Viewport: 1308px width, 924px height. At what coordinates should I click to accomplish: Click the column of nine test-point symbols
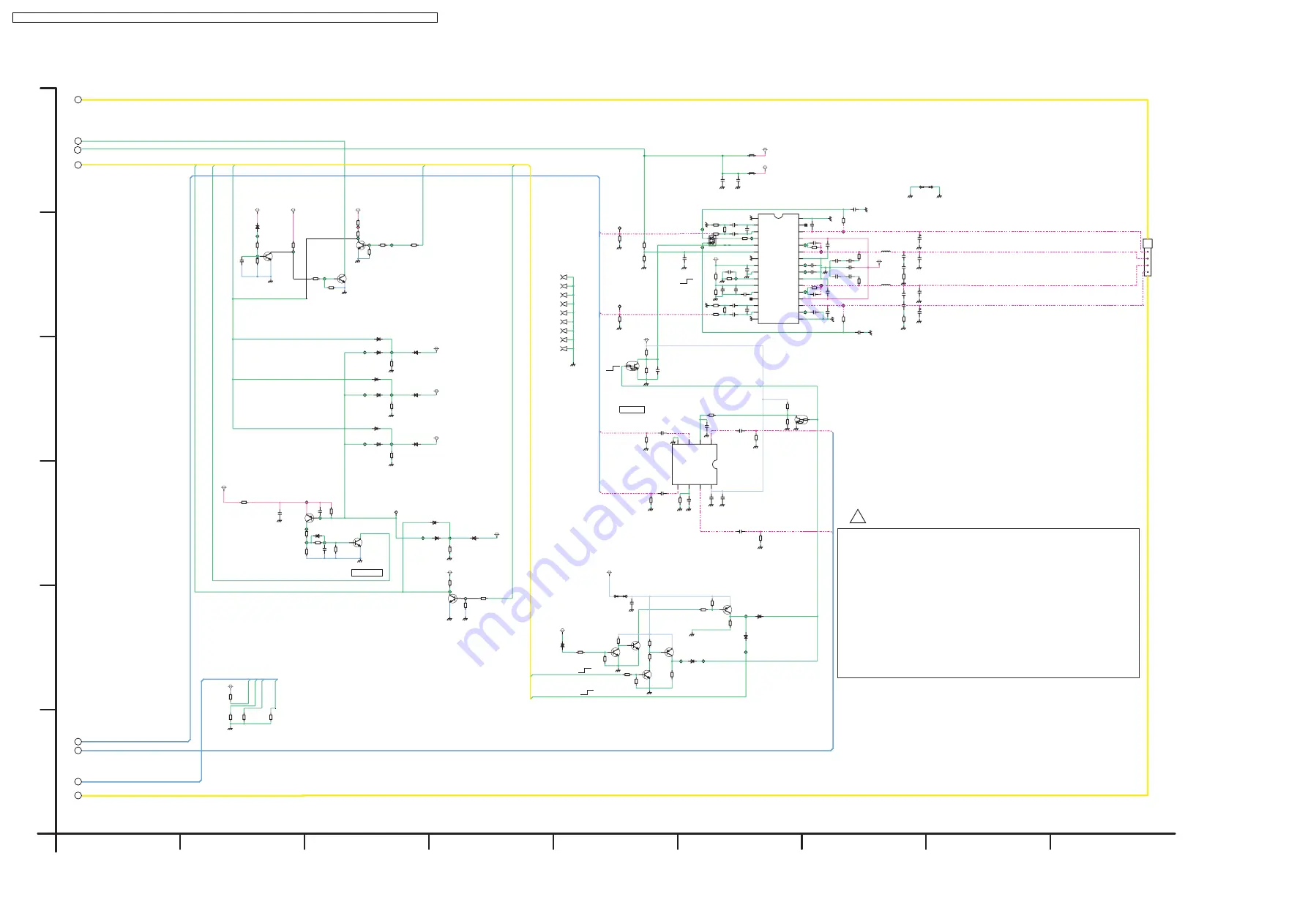(x=564, y=313)
